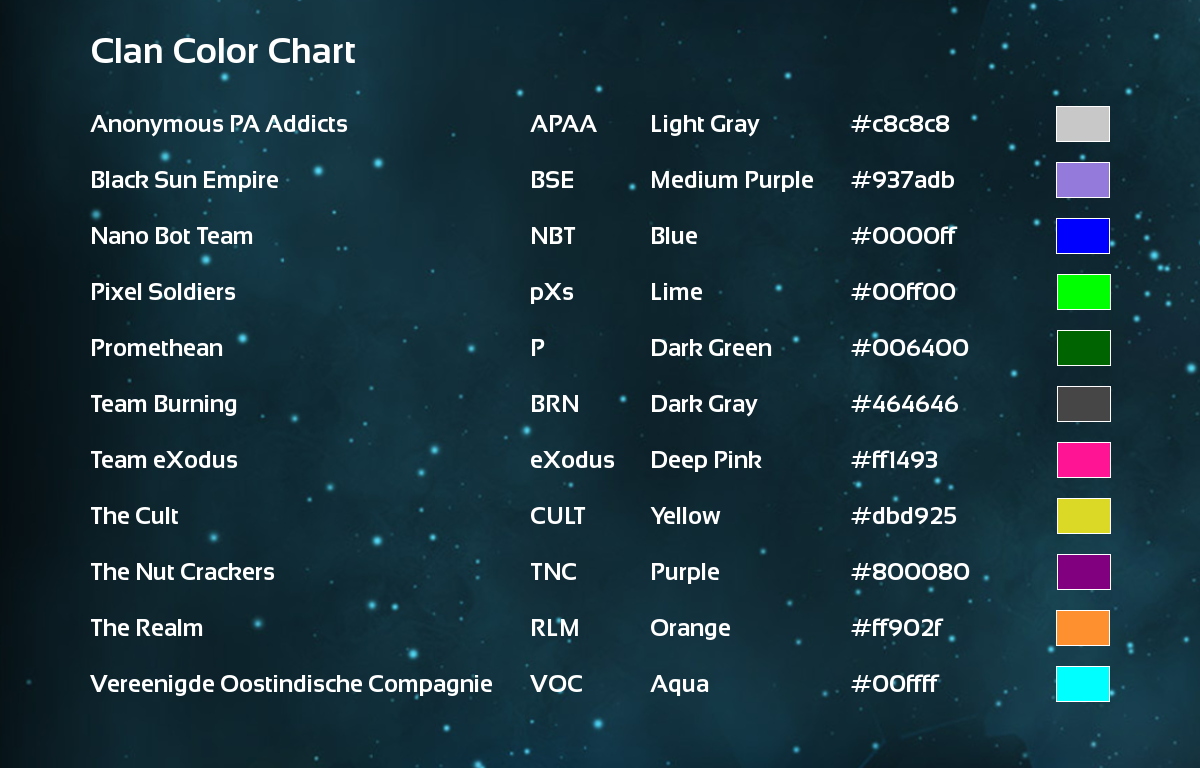Select the Purple swatch for TNC
Screen dimensions: 1200x768
[1083, 572]
